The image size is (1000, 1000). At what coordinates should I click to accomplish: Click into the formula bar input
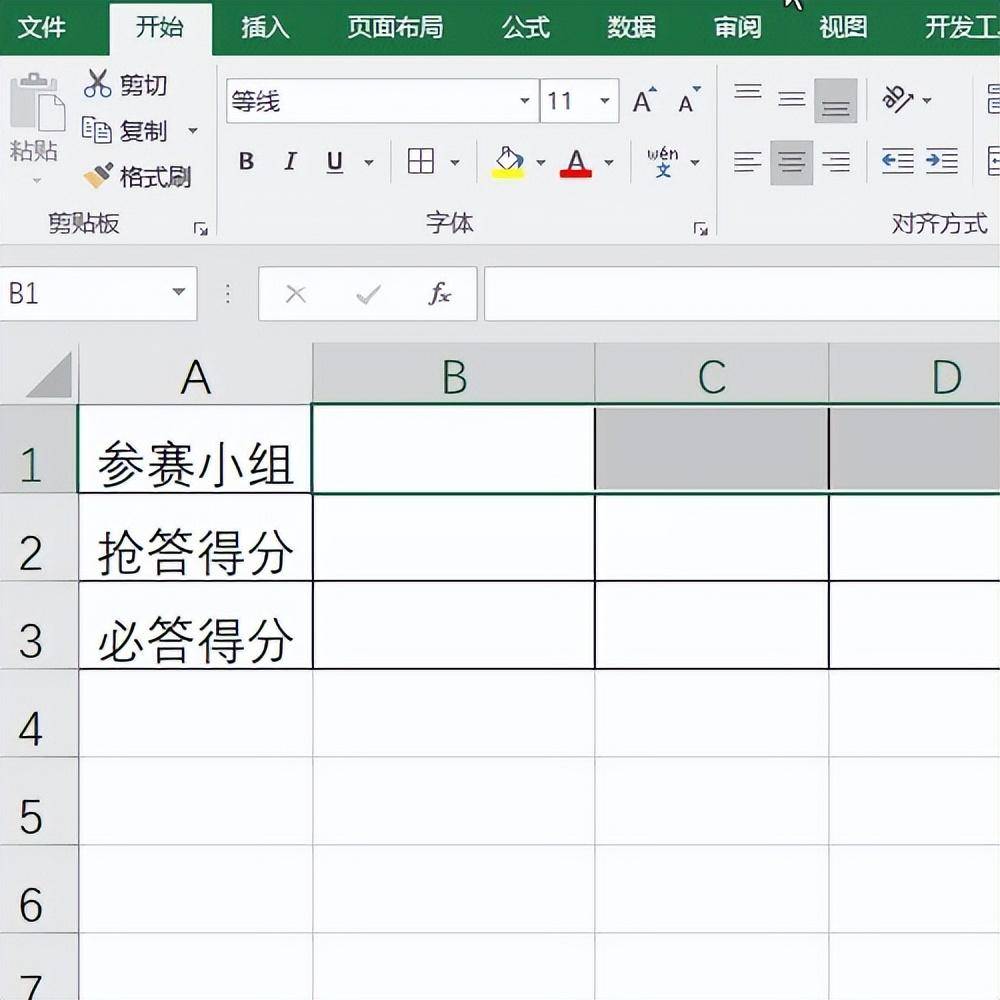pyautogui.click(x=742, y=293)
